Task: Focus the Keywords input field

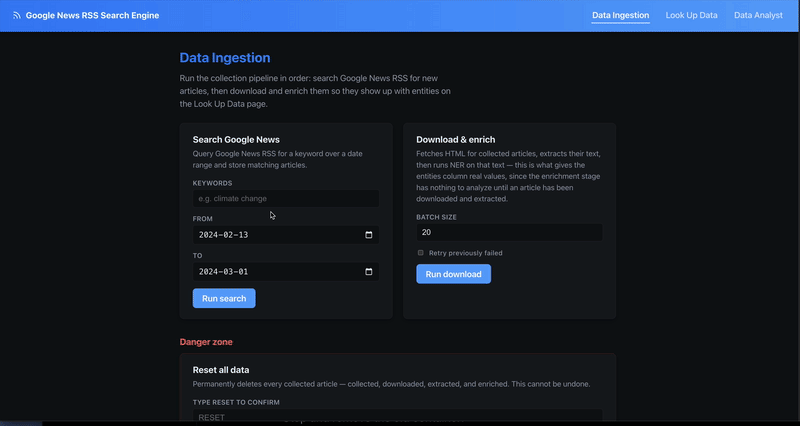Action: coord(286,198)
